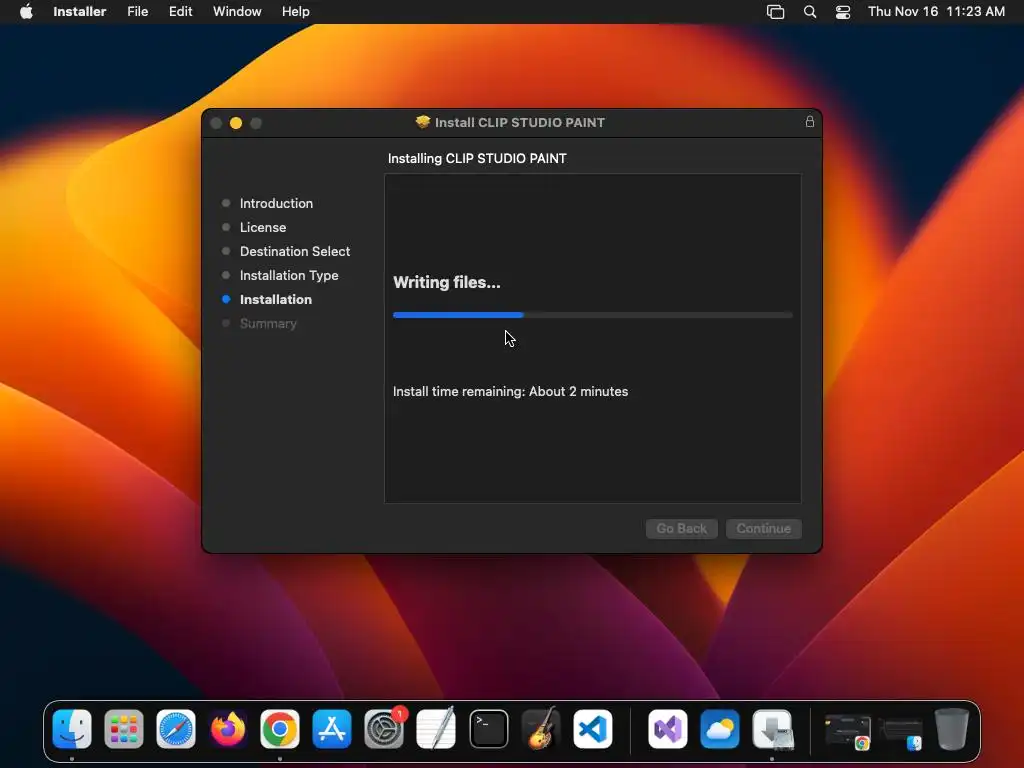
Task: Launch Firefox from the dock
Action: (x=228, y=728)
